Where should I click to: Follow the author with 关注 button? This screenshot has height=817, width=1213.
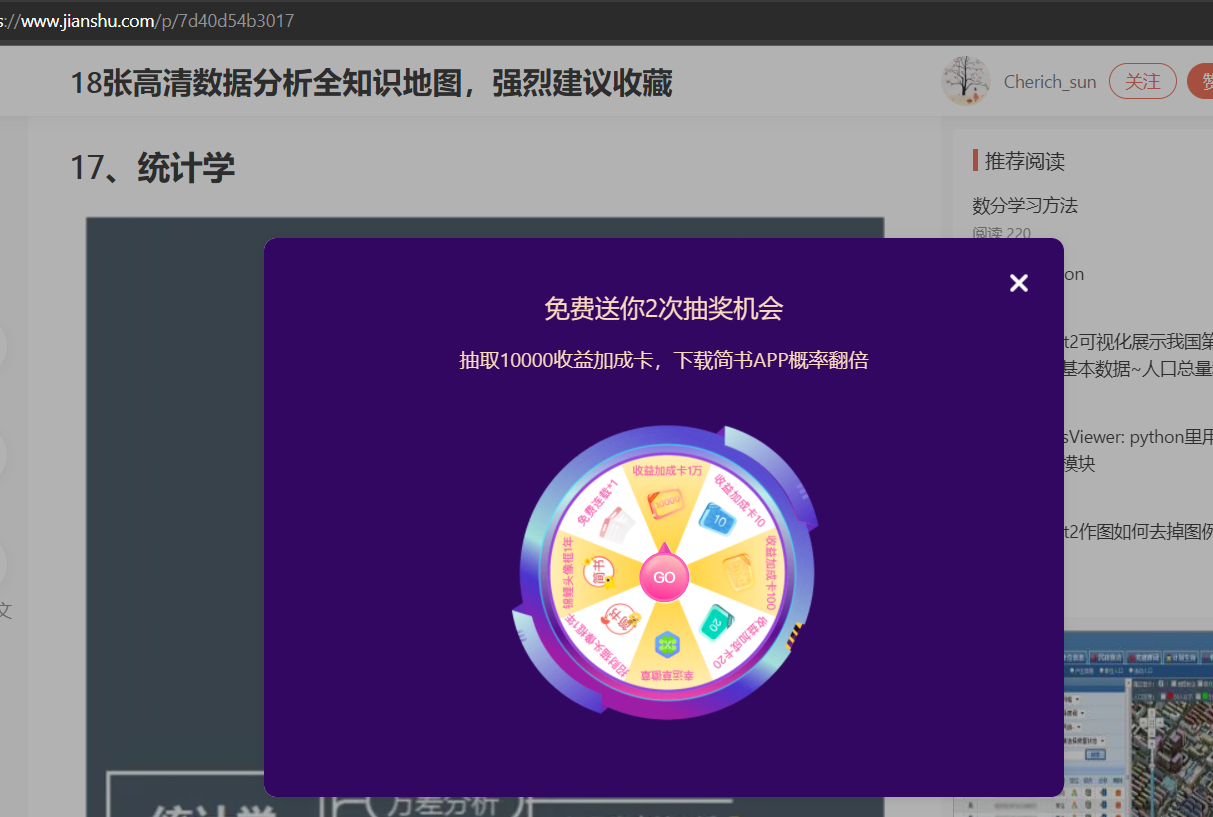coord(1143,81)
